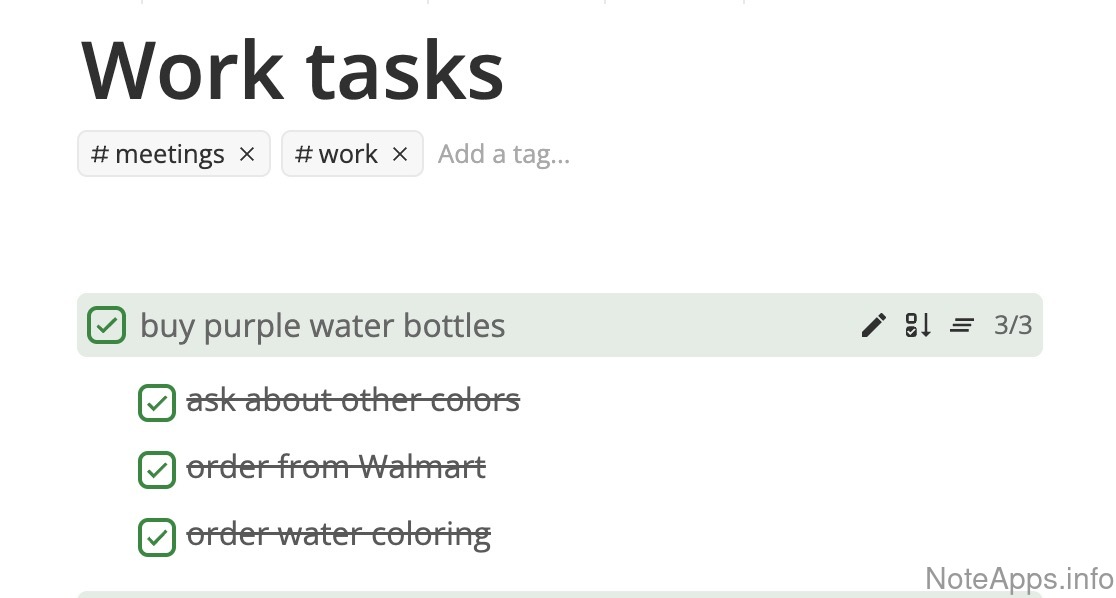The image size is (1116, 598).
Task: Click the order from Walmart item text
Action: (x=336, y=467)
